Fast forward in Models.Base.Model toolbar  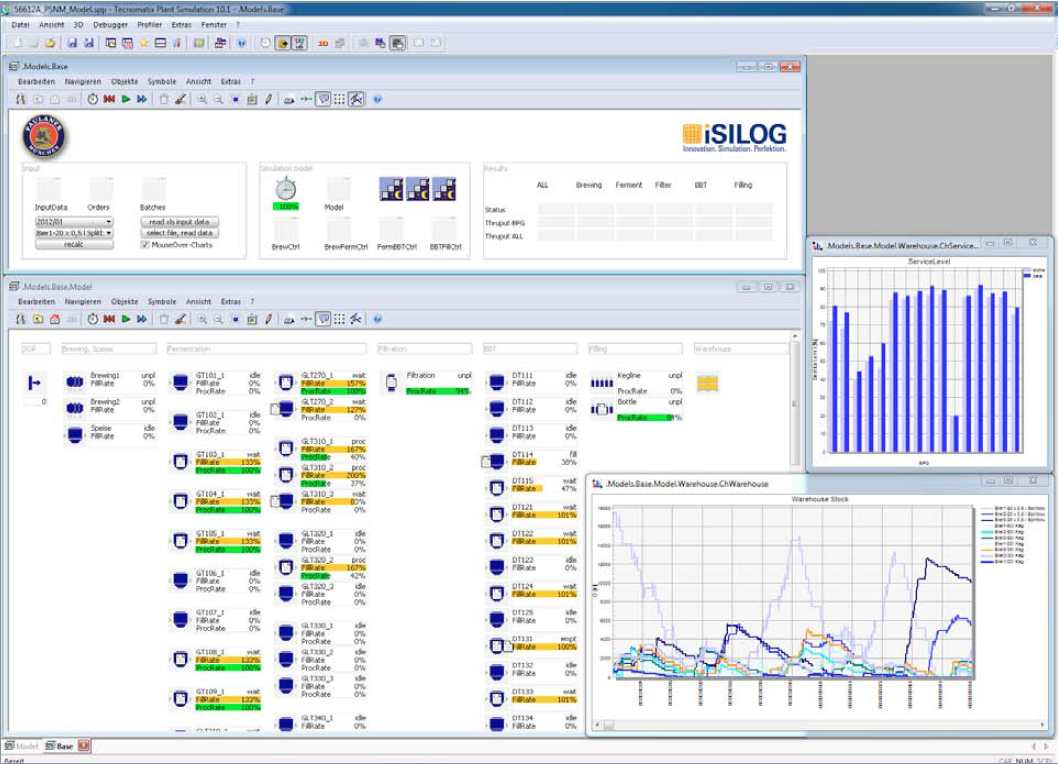tap(142, 319)
